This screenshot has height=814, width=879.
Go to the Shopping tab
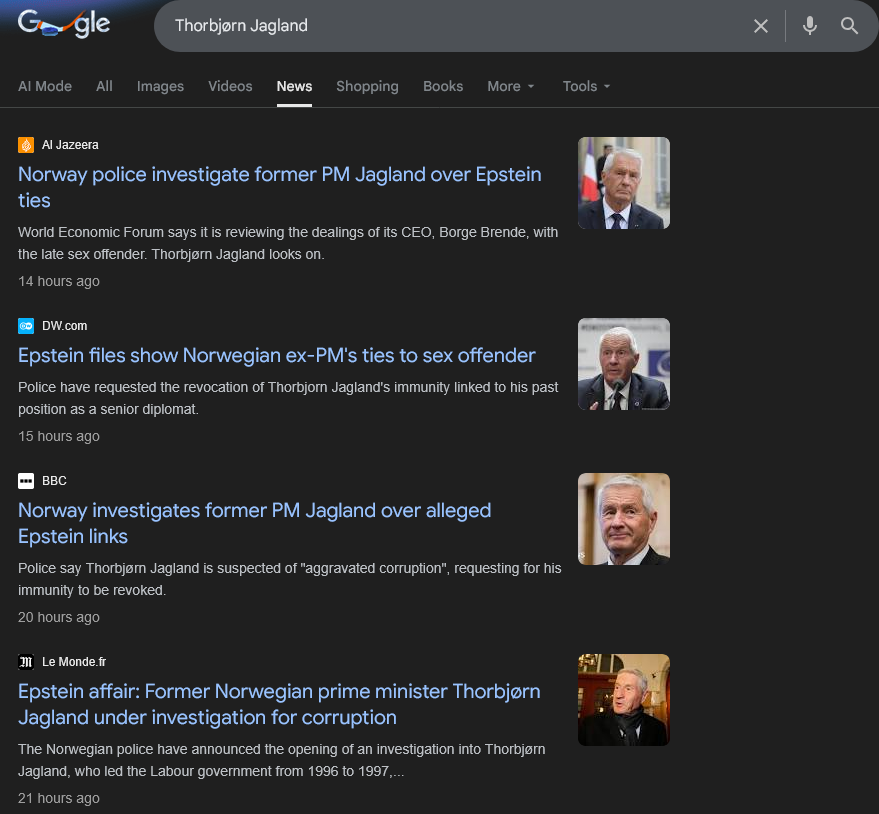coord(367,86)
